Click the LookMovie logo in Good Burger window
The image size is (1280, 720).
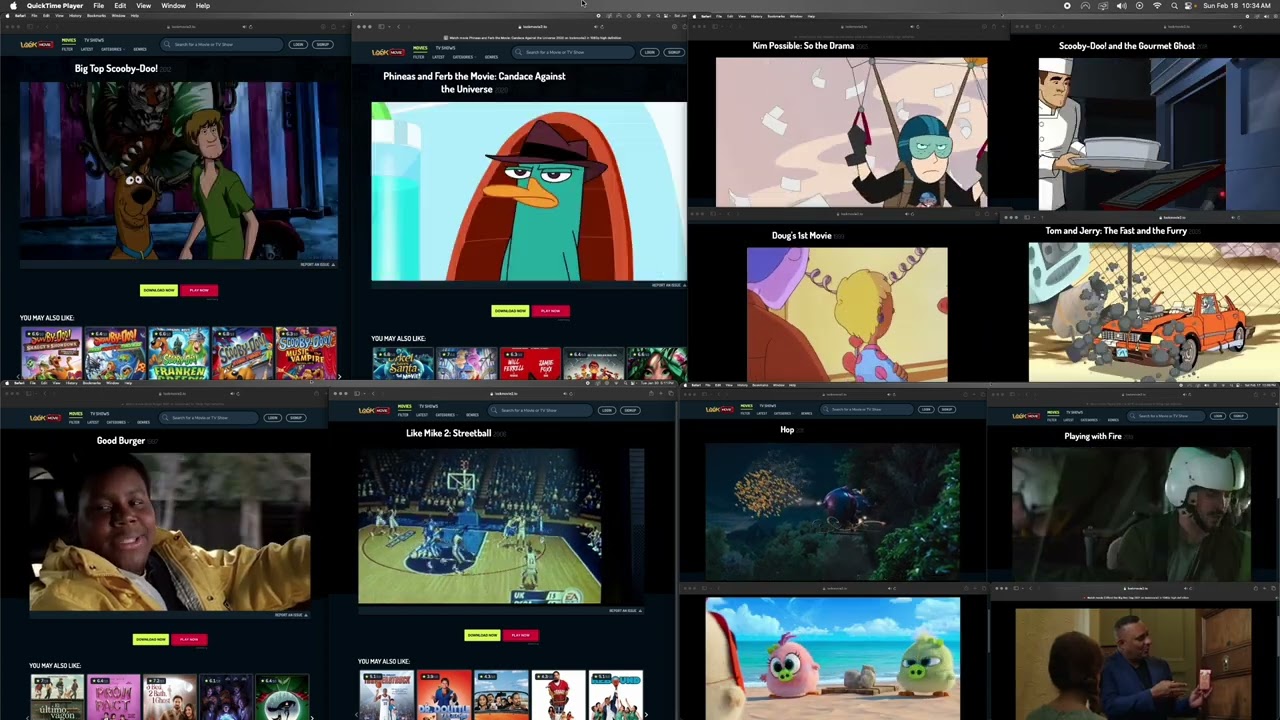(45, 417)
